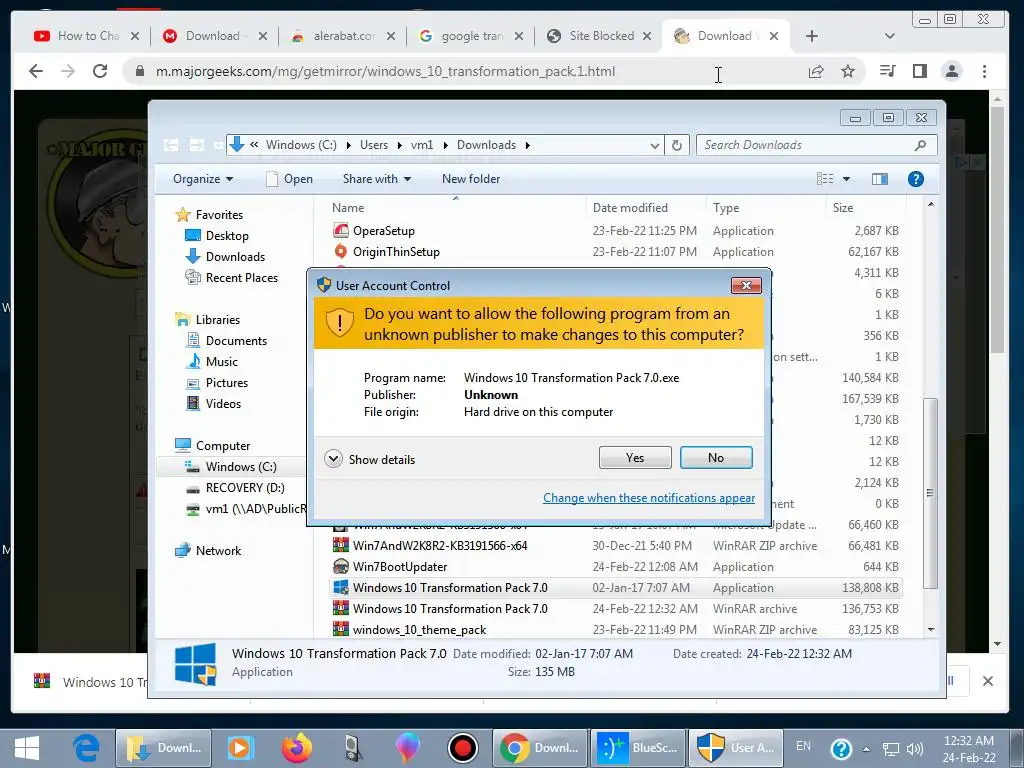Click Users in Explorer breadcrumb
The width and height of the screenshot is (1024, 768).
pos(374,145)
